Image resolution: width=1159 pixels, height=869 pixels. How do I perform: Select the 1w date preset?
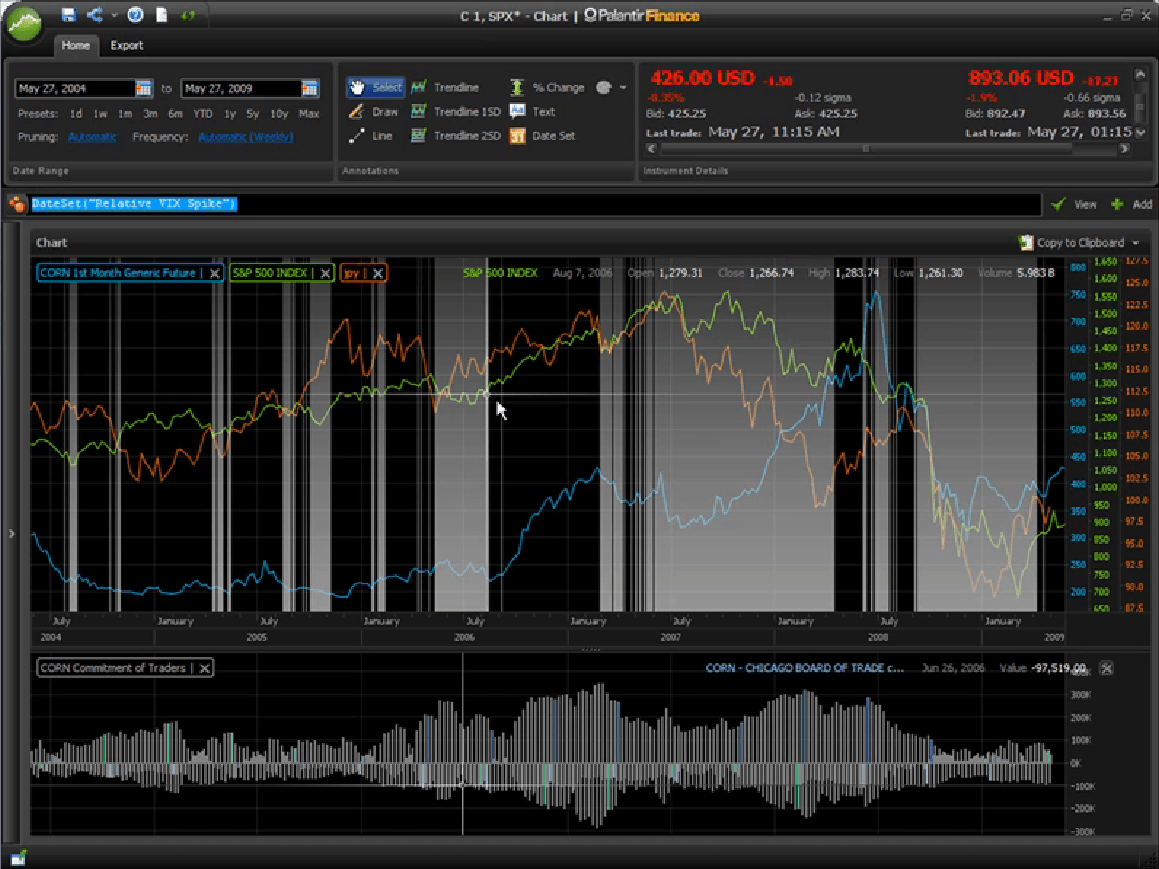(101, 114)
